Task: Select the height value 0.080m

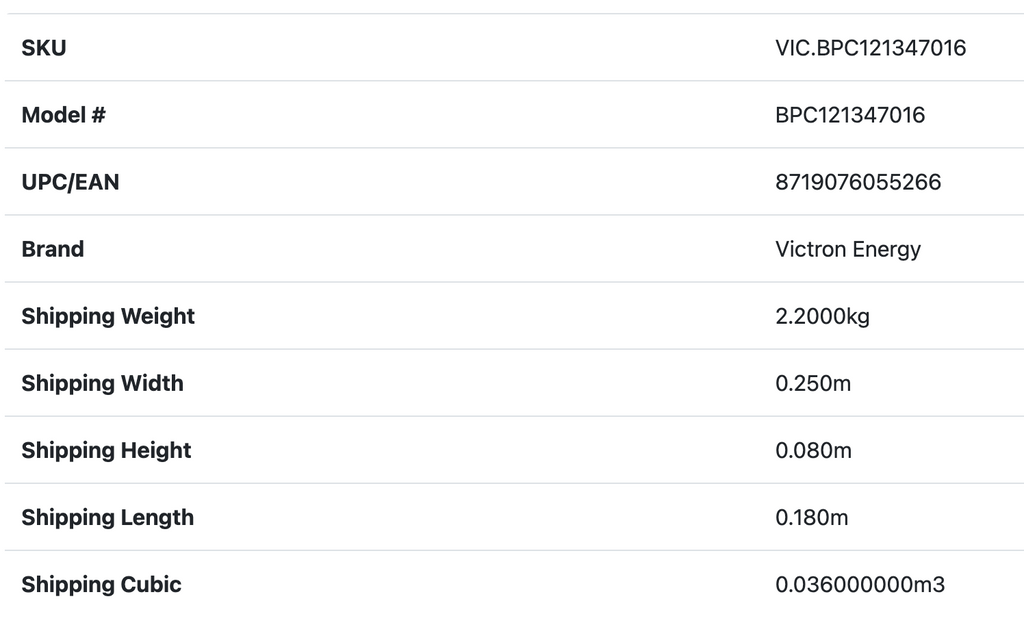Action: point(813,450)
